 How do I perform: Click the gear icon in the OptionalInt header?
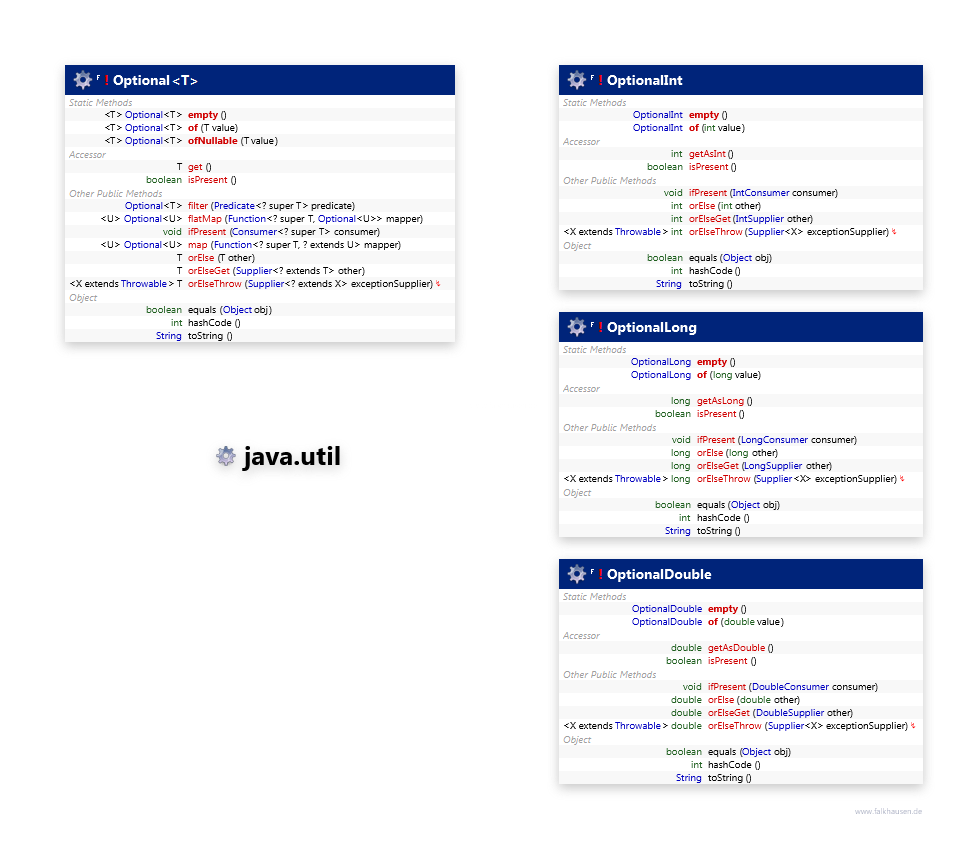pyautogui.click(x=576, y=80)
